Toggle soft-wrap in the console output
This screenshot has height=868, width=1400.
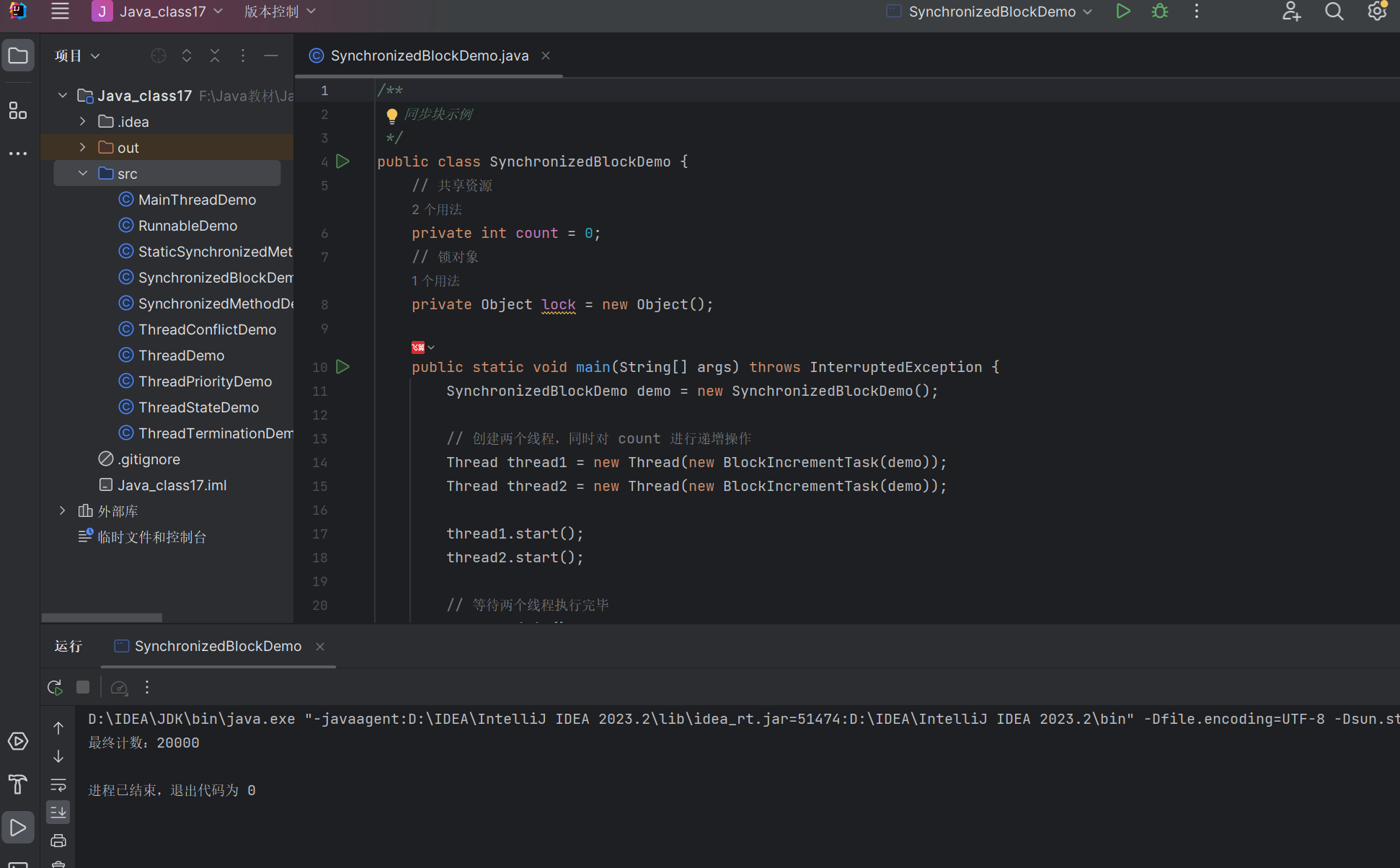pyautogui.click(x=58, y=784)
